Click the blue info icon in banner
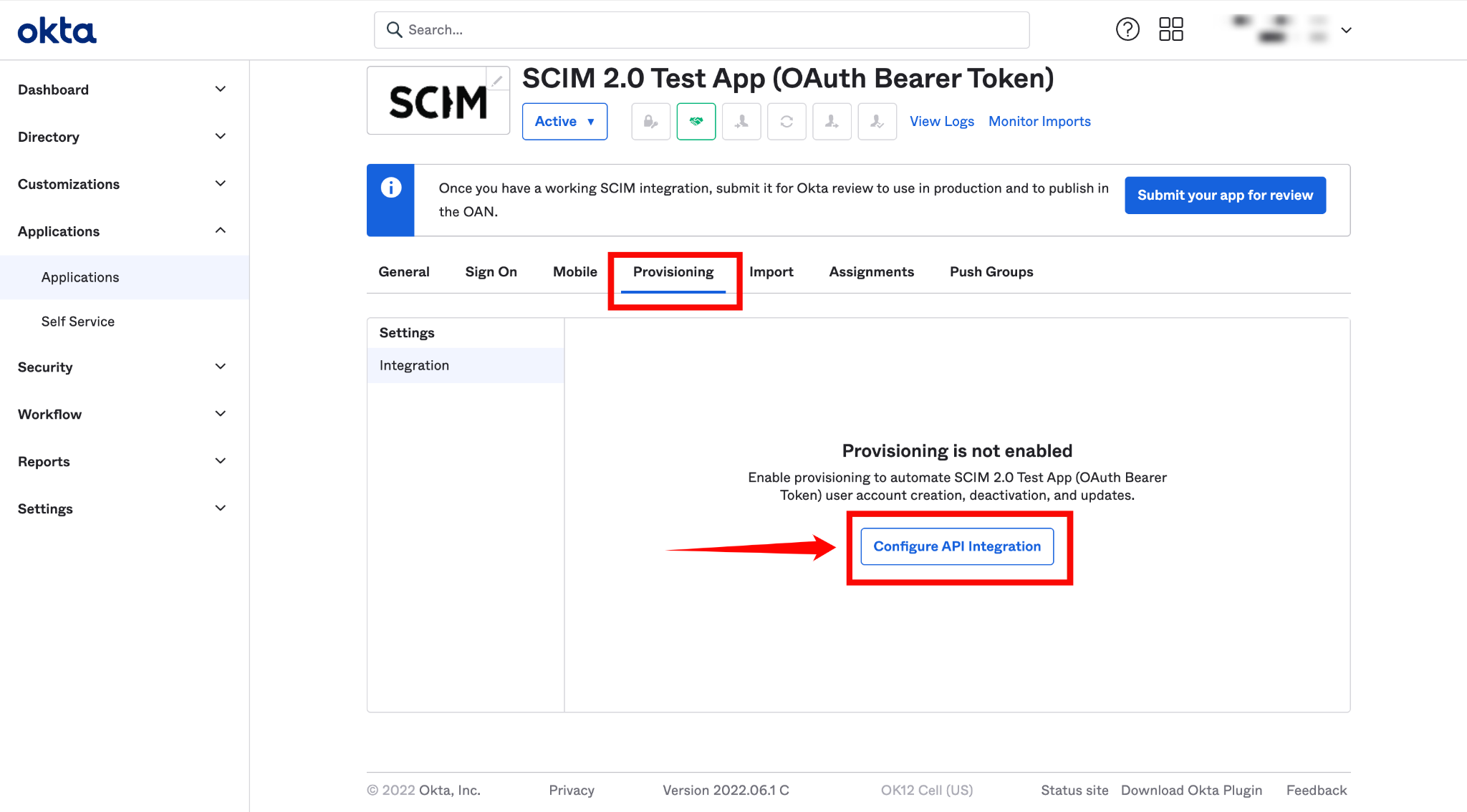1467x812 pixels. tap(390, 188)
